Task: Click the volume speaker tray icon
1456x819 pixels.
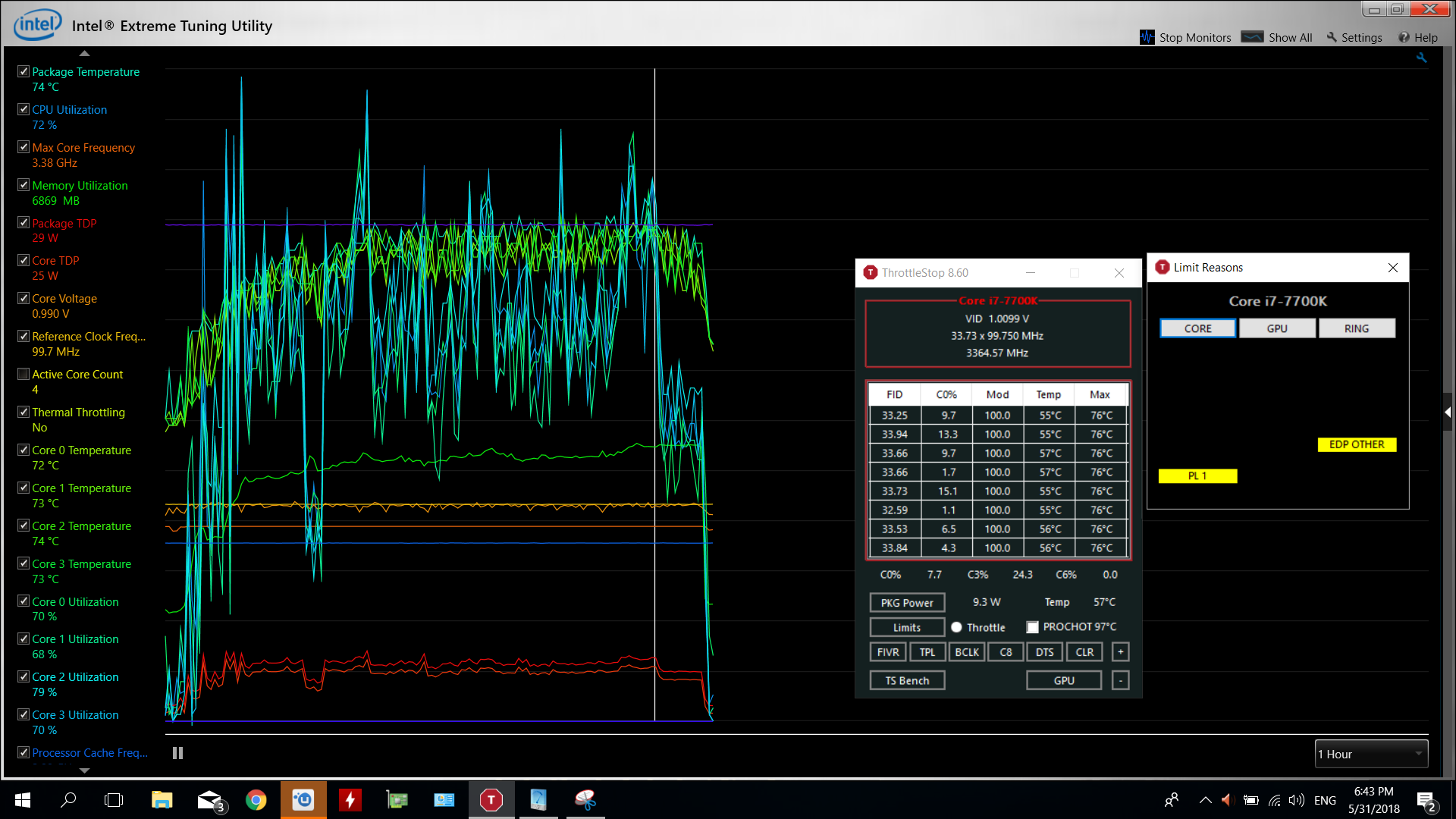Action: click(1297, 800)
